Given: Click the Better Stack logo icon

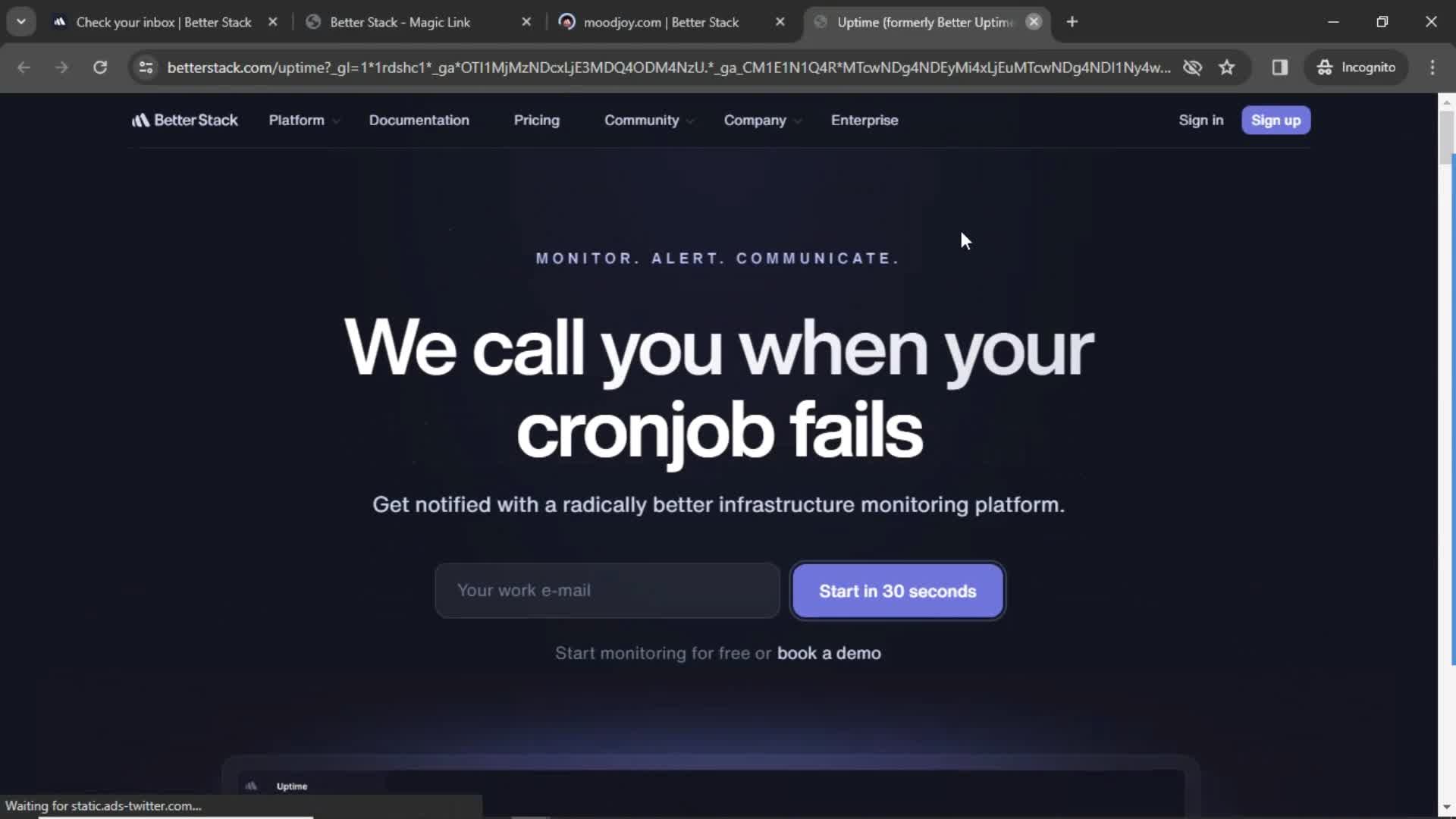Looking at the screenshot, I should (x=140, y=120).
